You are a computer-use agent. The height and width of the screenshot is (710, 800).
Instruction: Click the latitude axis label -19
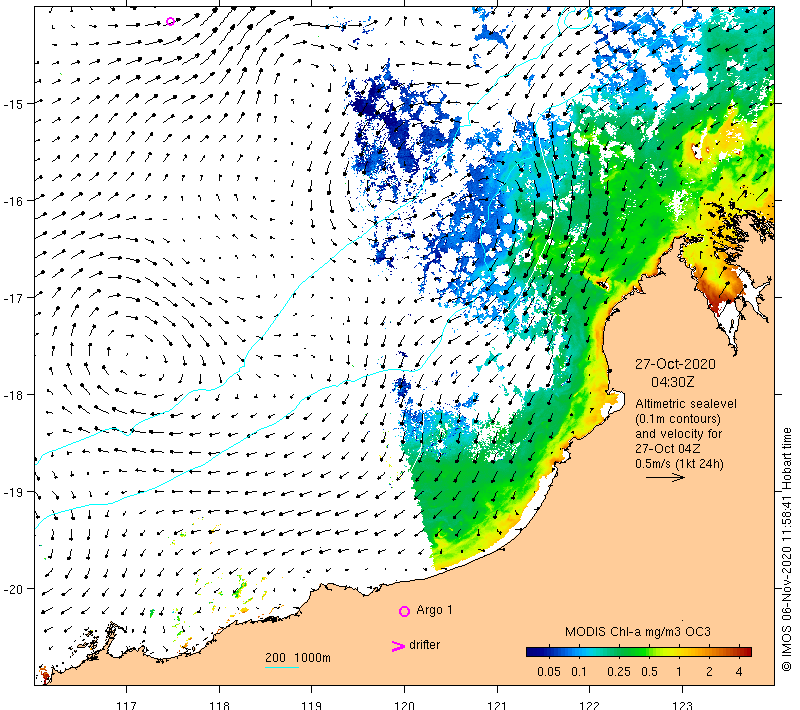click(x=13, y=492)
